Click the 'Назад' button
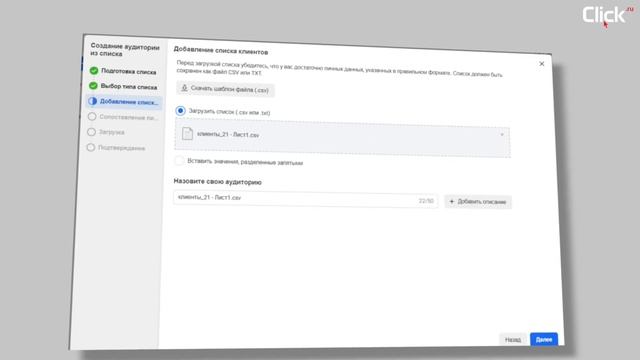Screen dimensions: 640x360 tap(513, 339)
